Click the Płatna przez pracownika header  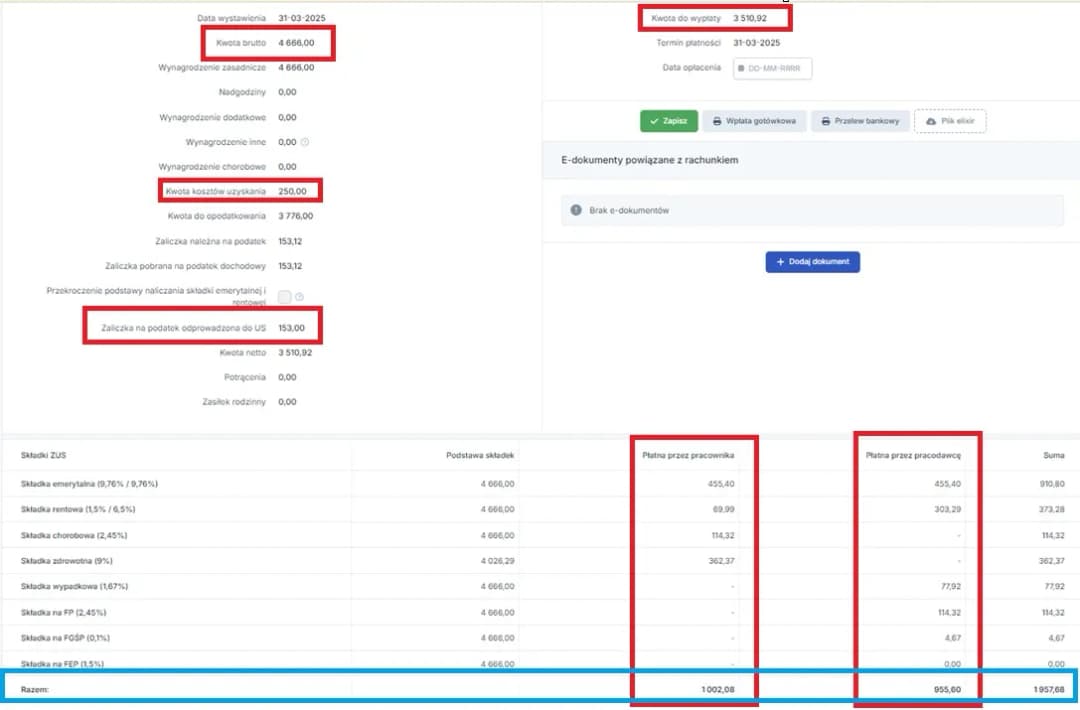(x=688, y=456)
